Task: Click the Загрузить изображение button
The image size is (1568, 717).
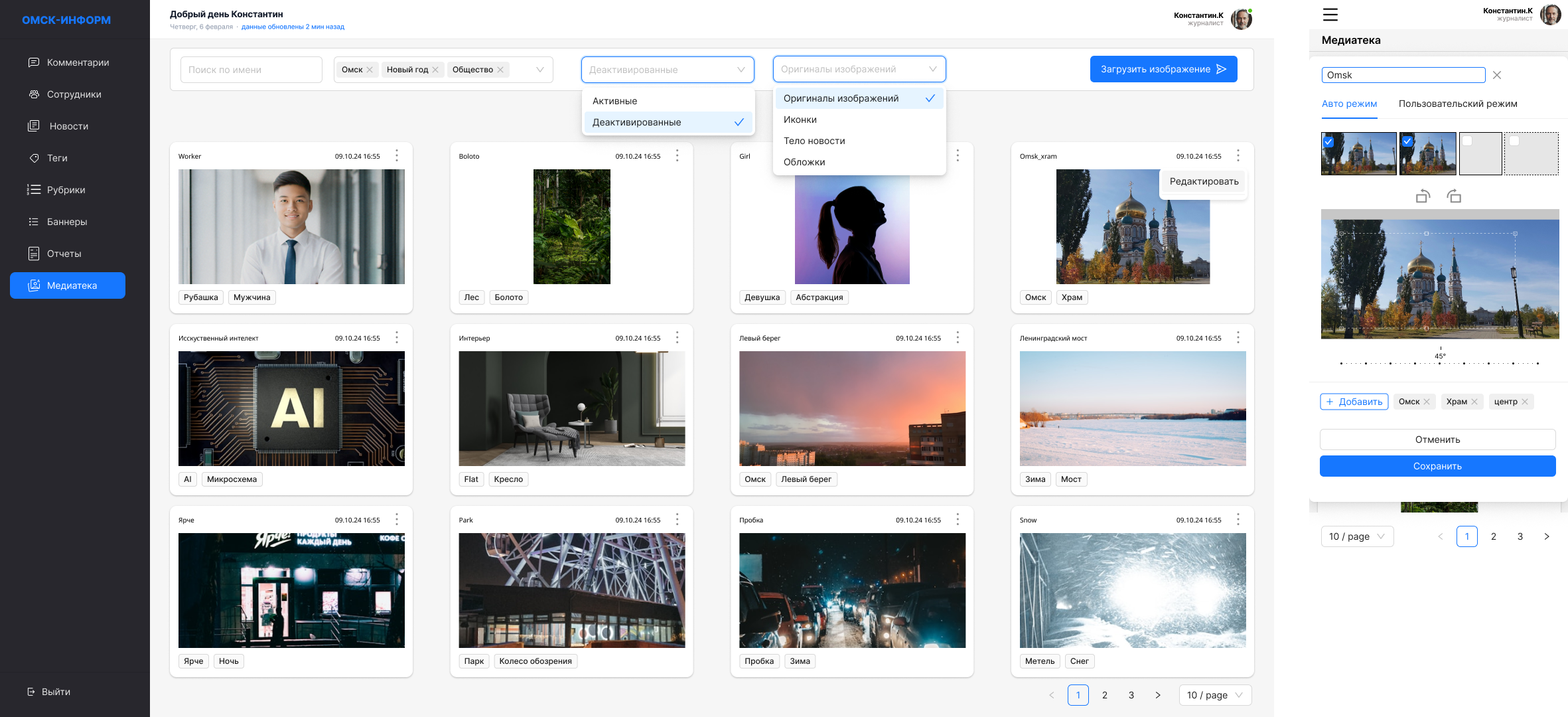Action: point(1163,69)
